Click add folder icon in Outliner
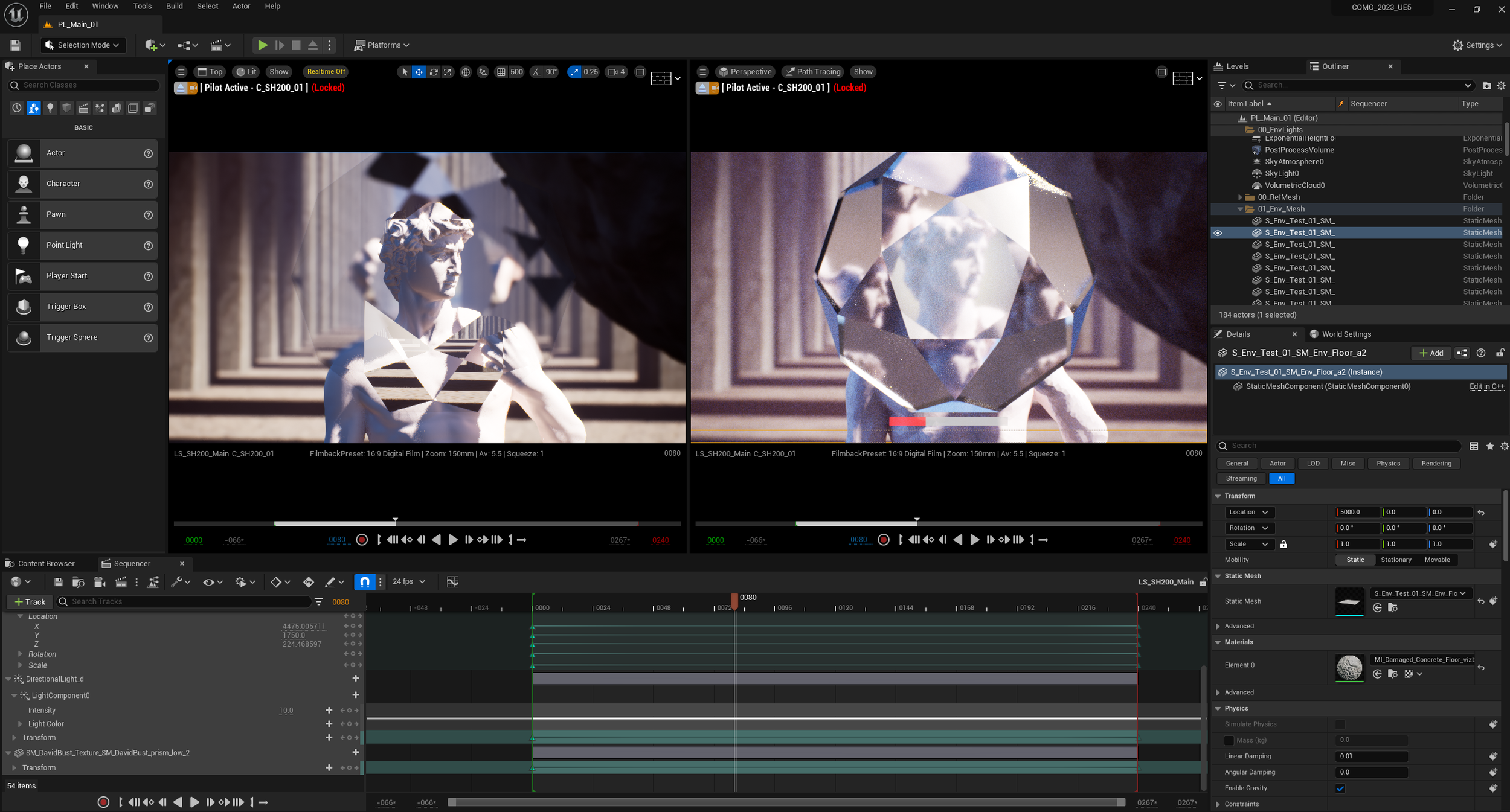This screenshot has width=1510, height=812. (1486, 86)
